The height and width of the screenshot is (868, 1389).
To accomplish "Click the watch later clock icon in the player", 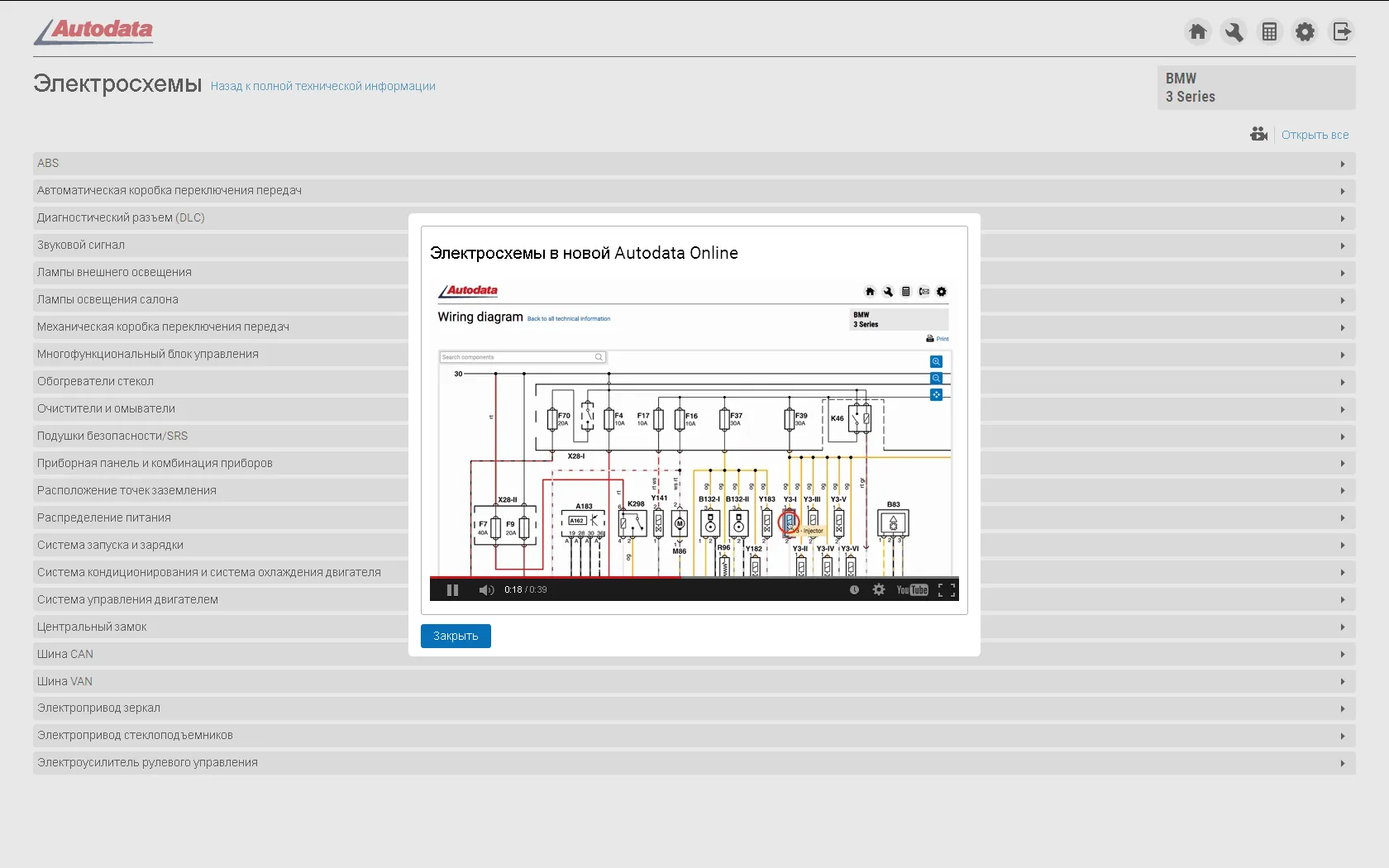I will (x=854, y=589).
